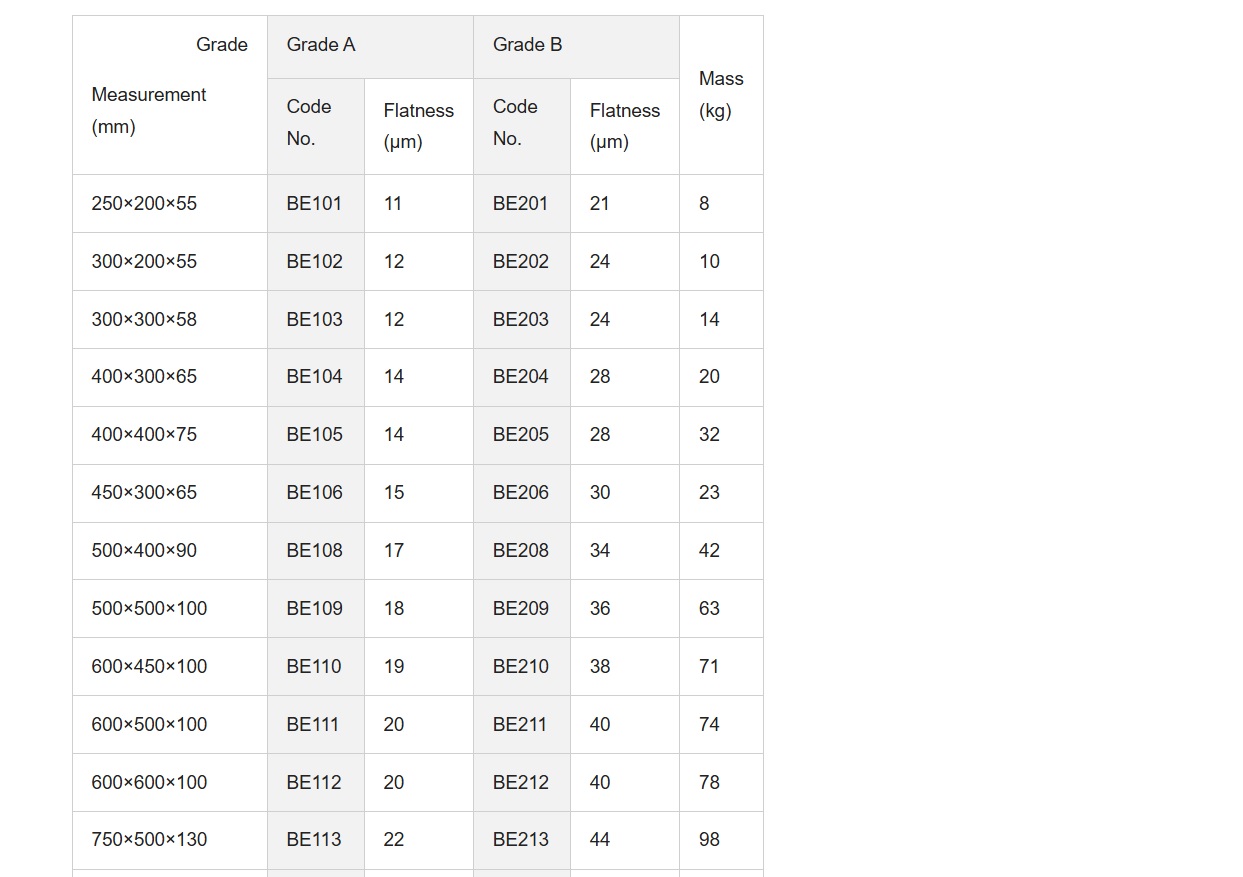Click the 500×500×100 measurement cell
Viewport: 1243px width, 877px height.
170,608
